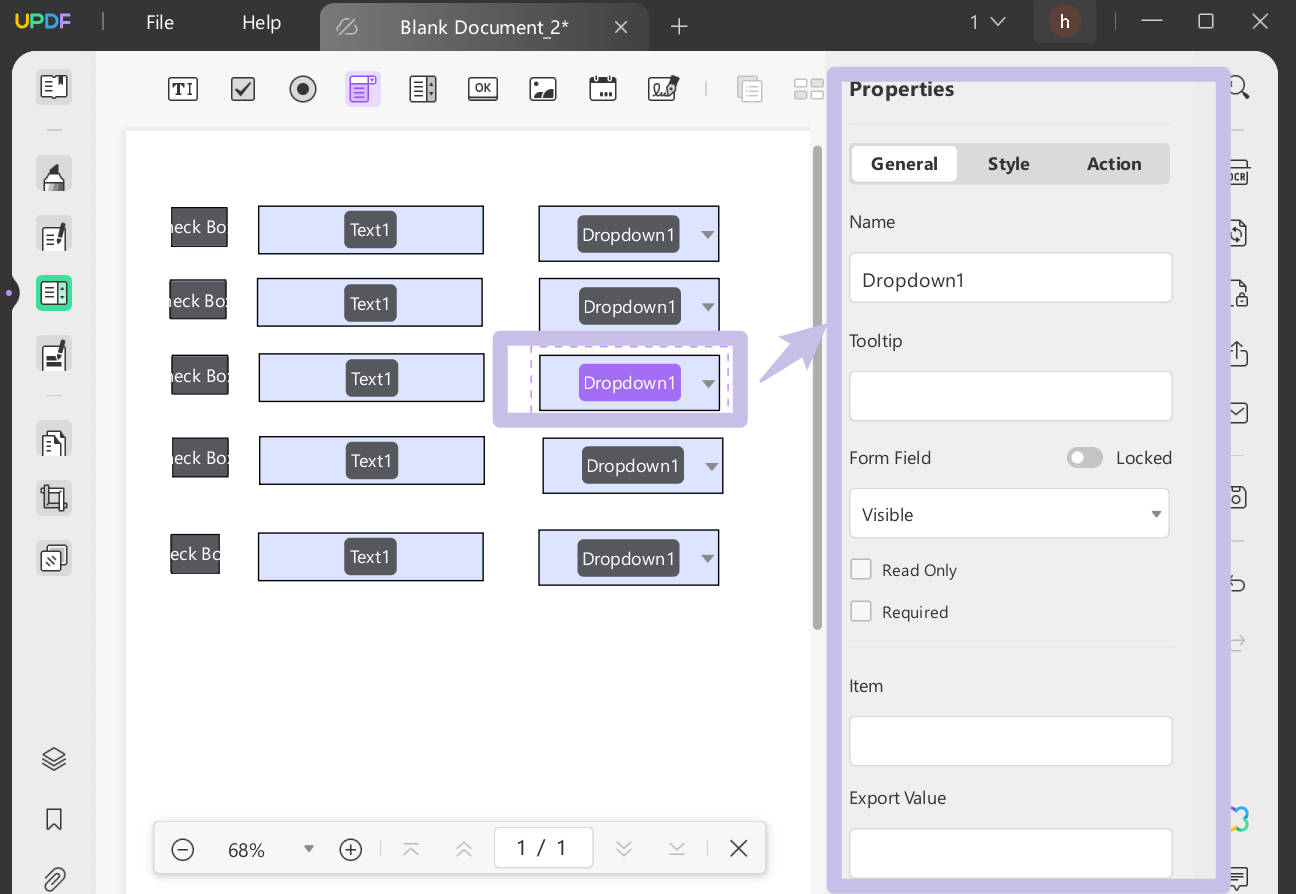The image size is (1296, 894).
Task: Select the Radio Button form tool
Action: (x=302, y=89)
